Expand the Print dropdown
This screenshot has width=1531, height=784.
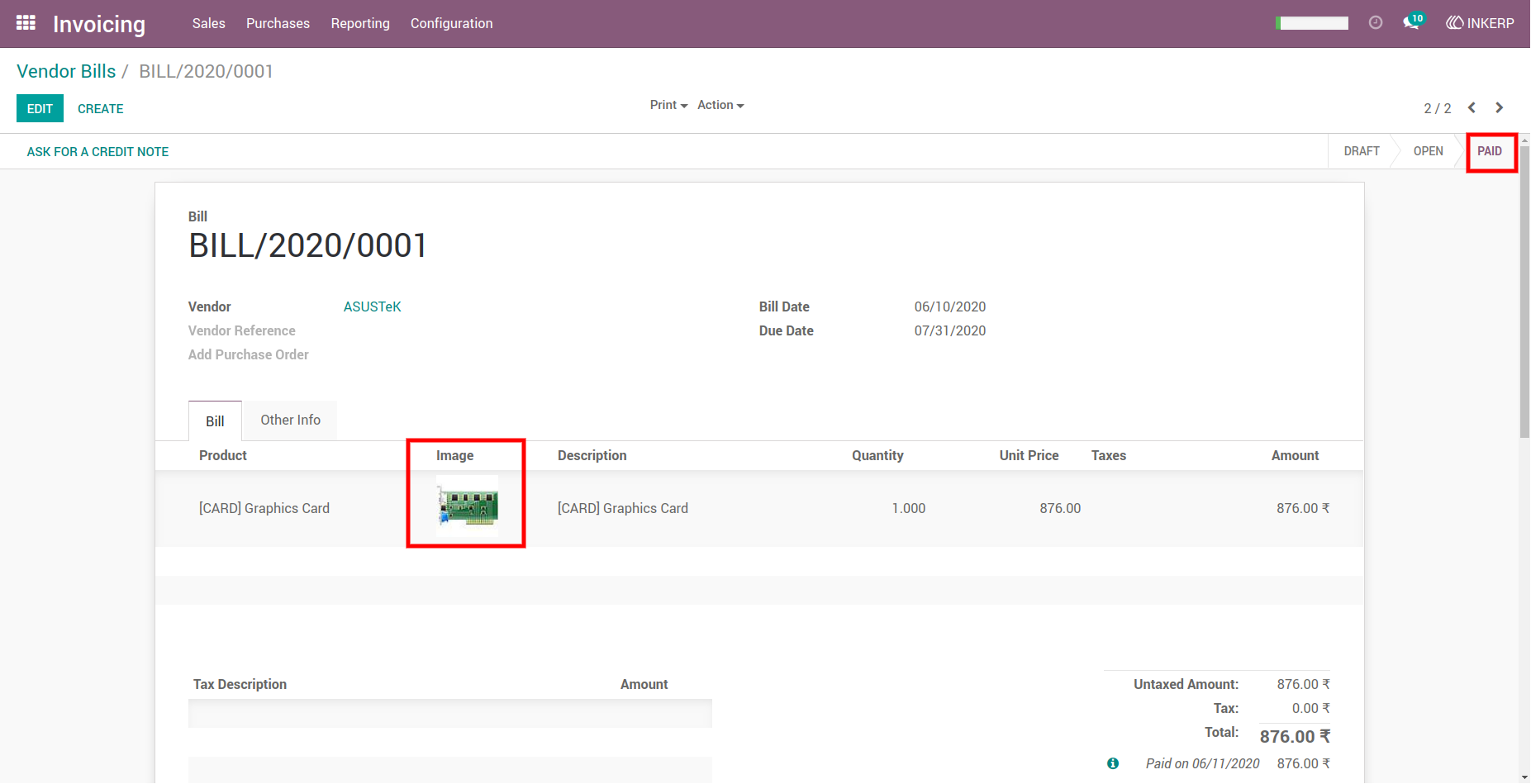click(x=668, y=105)
